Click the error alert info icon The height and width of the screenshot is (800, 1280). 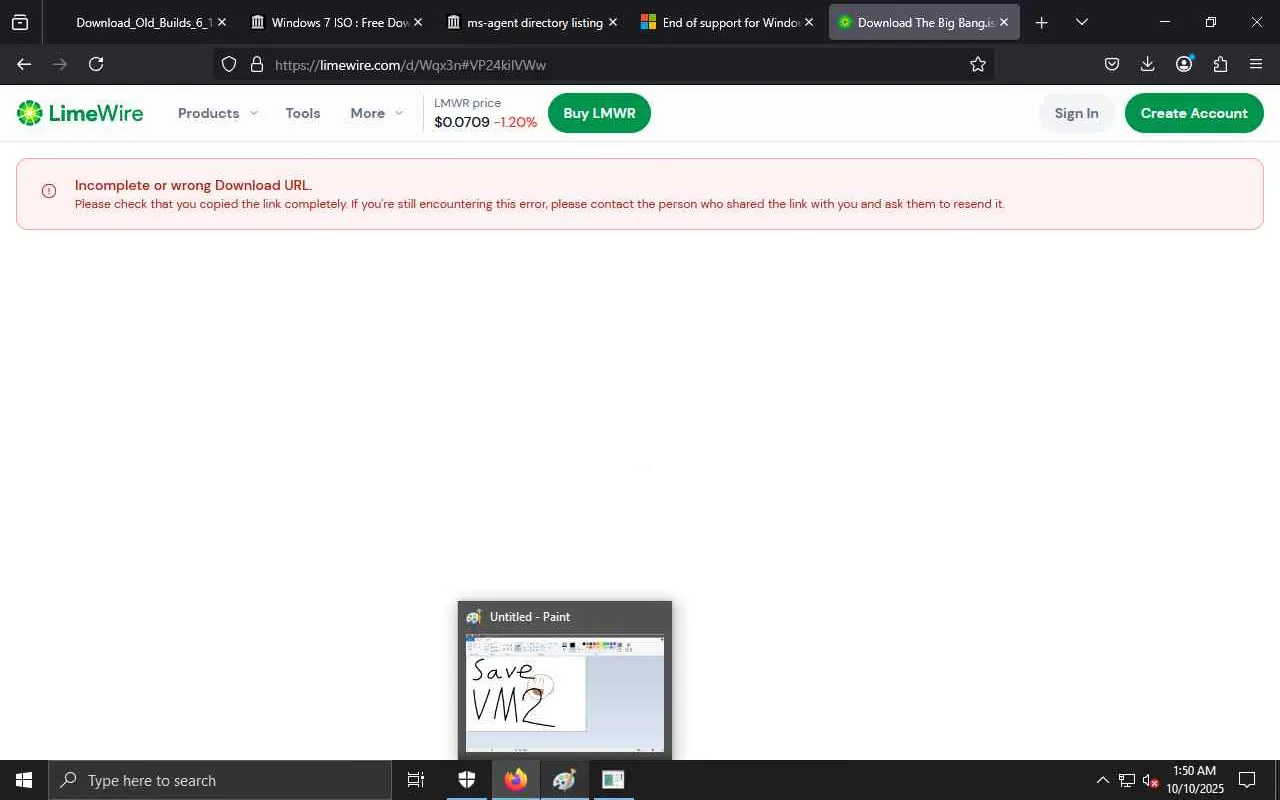tap(49, 191)
